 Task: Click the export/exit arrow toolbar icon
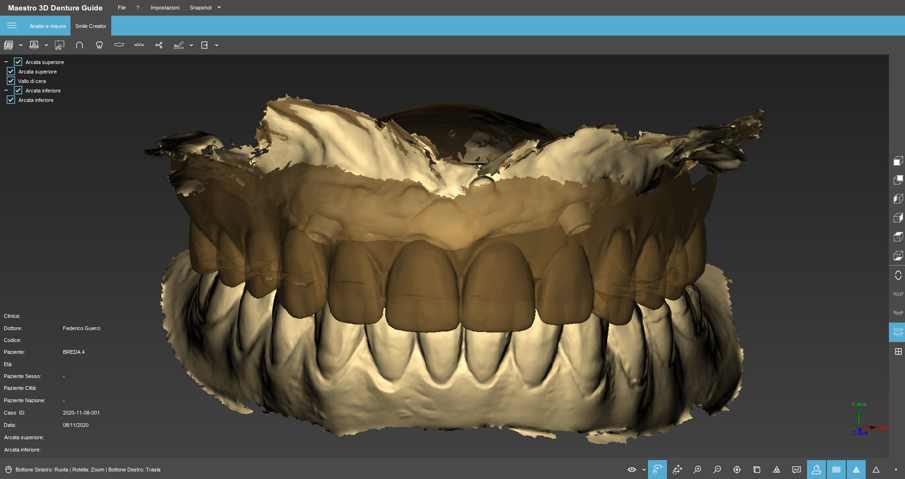point(204,45)
